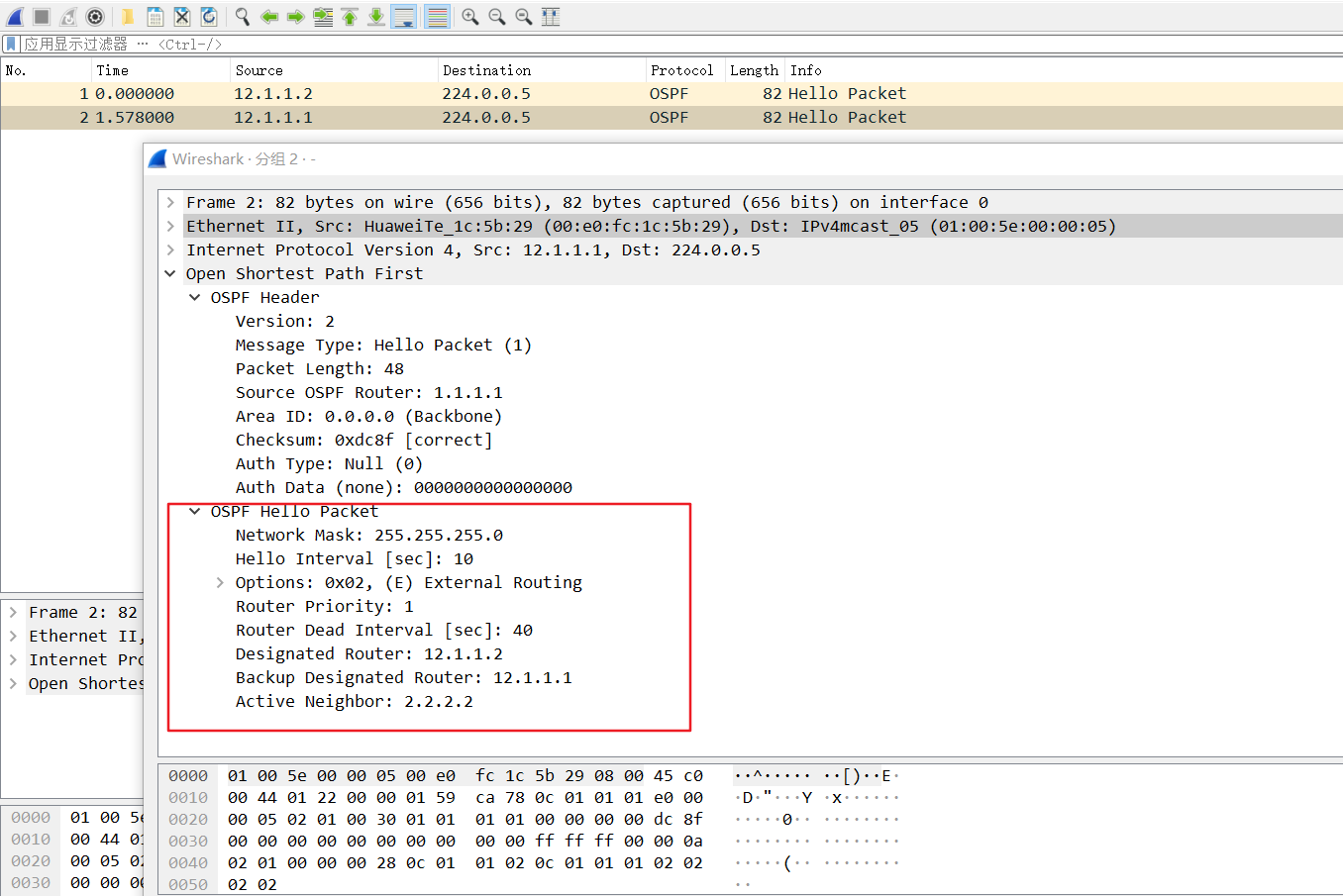1343x896 pixels.
Task: Go to the first packet
Action: tap(349, 16)
